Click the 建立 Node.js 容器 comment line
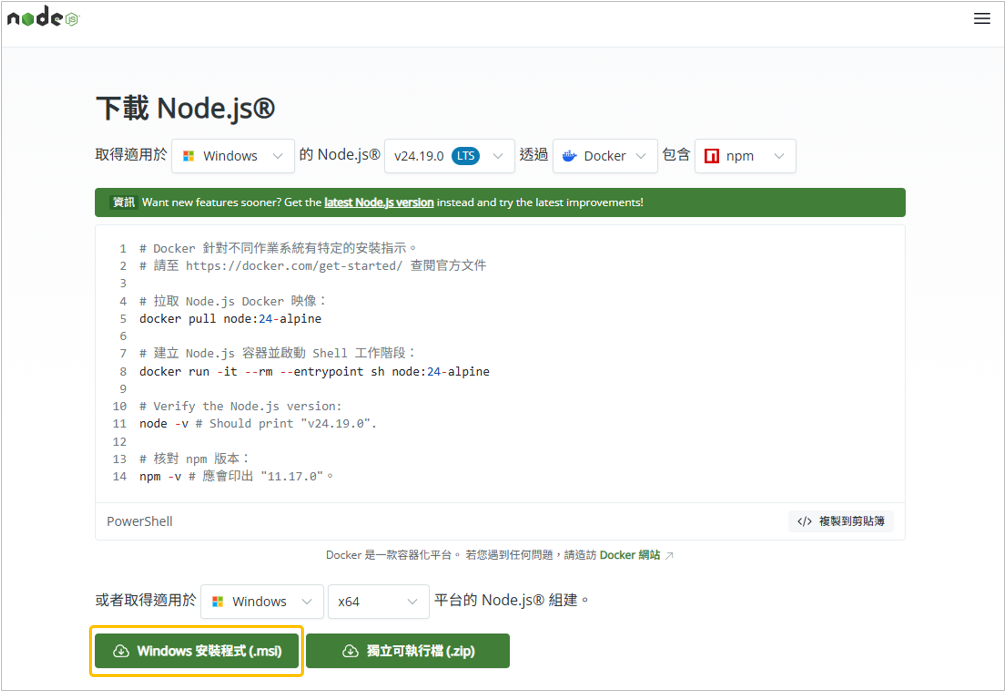 [x=278, y=353]
